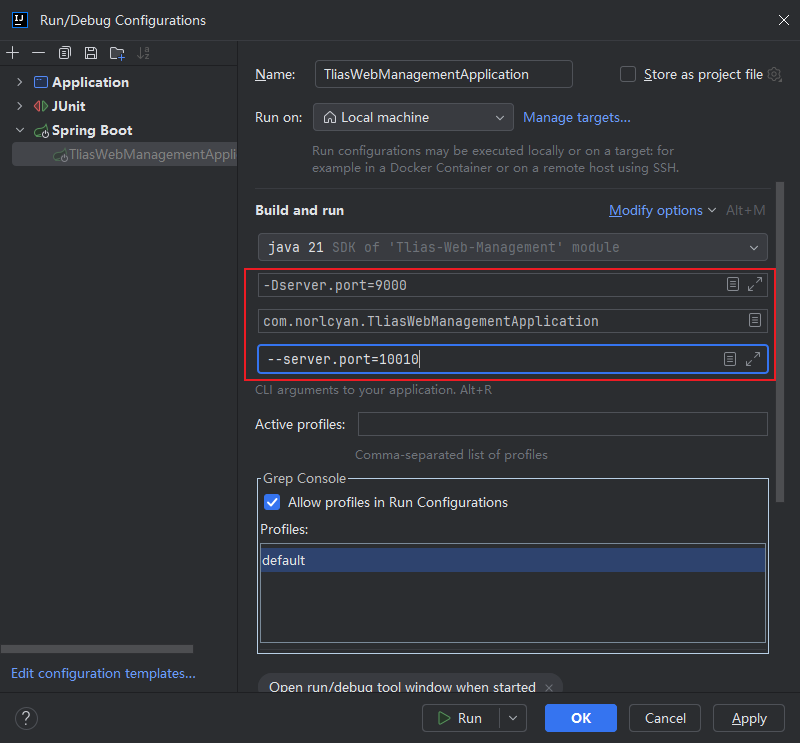Focus the Name input field
The height and width of the screenshot is (743, 800).
[444, 75]
